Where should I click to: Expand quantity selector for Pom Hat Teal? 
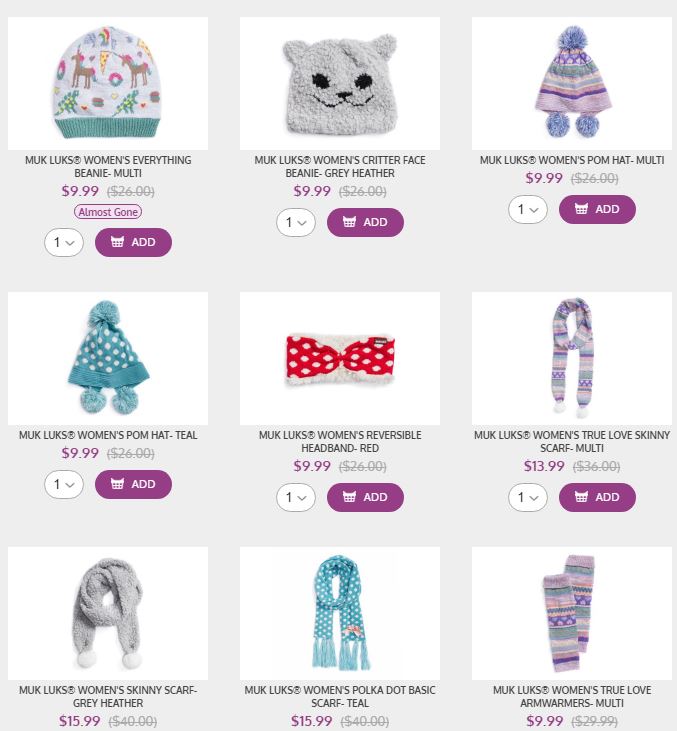point(64,484)
